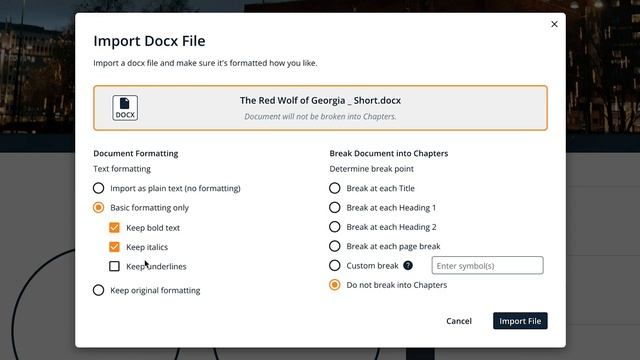Cancel the docx import
The width and height of the screenshot is (640, 360).
[x=459, y=321]
